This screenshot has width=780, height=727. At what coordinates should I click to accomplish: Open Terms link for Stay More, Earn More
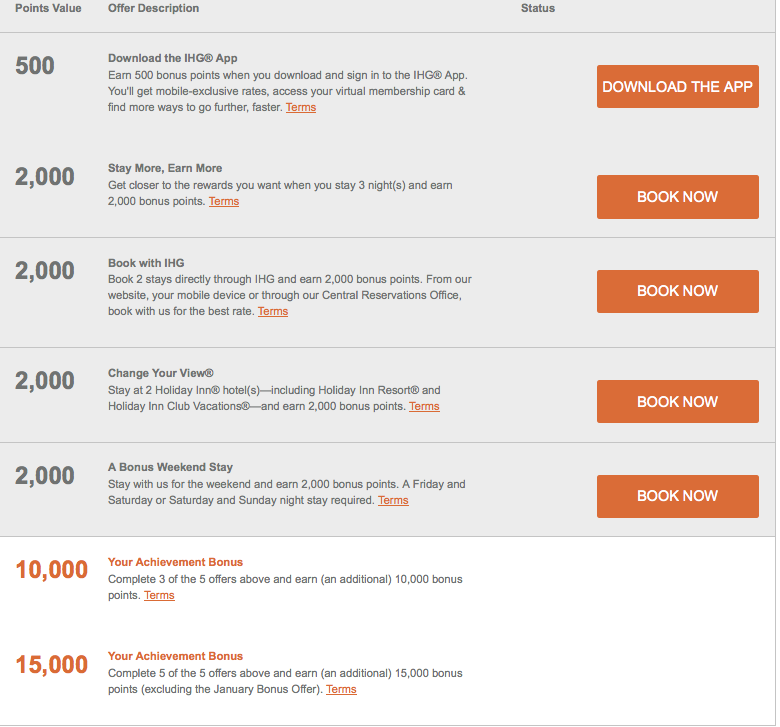[x=224, y=201]
